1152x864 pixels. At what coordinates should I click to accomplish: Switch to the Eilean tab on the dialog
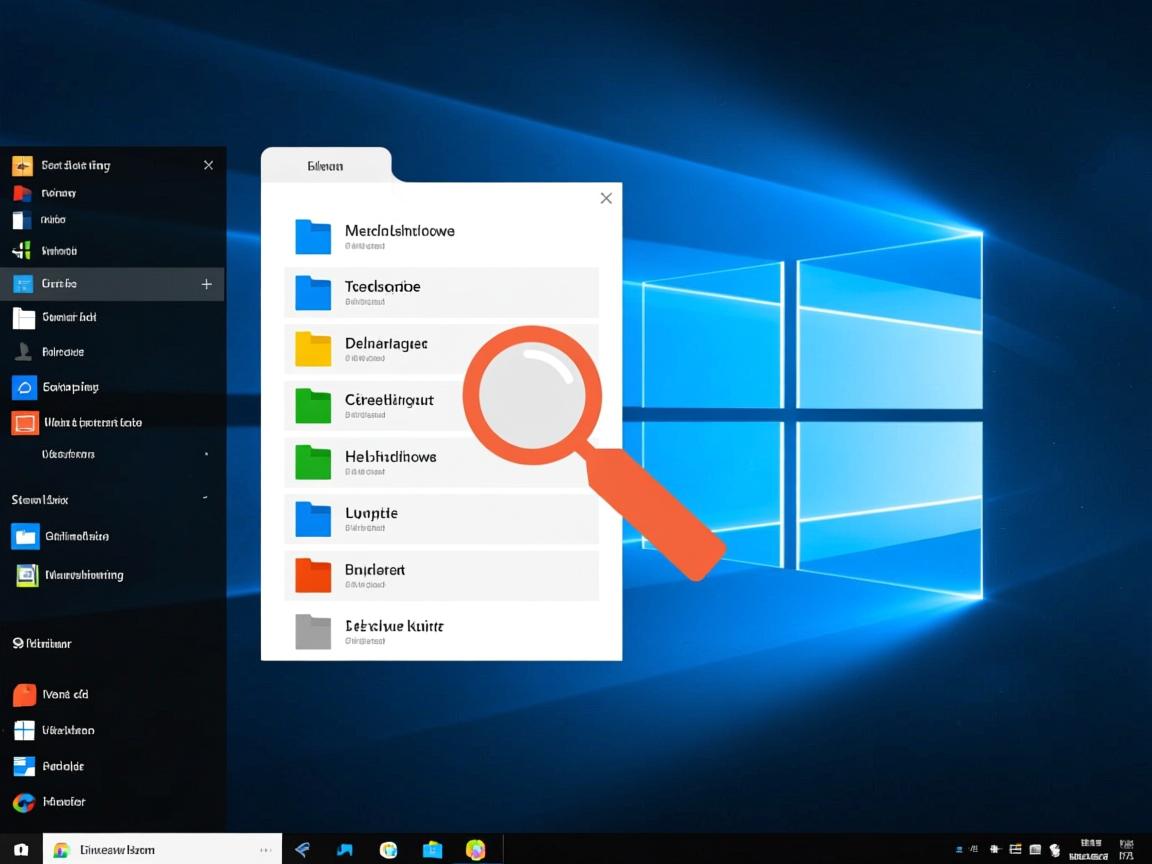coord(325,164)
